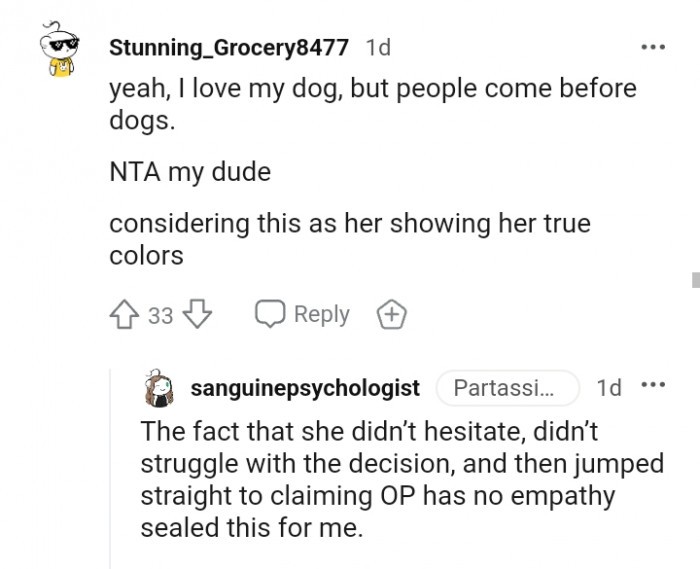The image size is (700, 569).
Task: Click the gray scrollbar handle on the right edge
Action: point(695,278)
